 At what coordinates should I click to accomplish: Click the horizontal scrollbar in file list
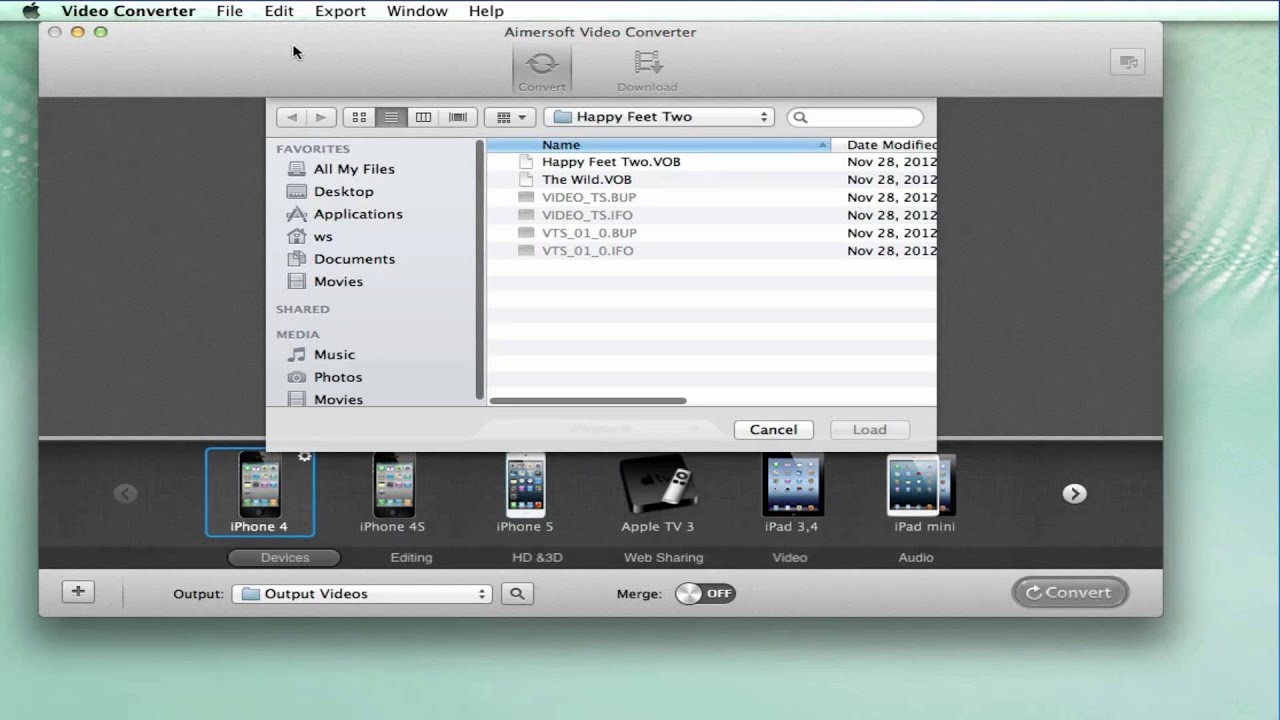click(x=588, y=401)
